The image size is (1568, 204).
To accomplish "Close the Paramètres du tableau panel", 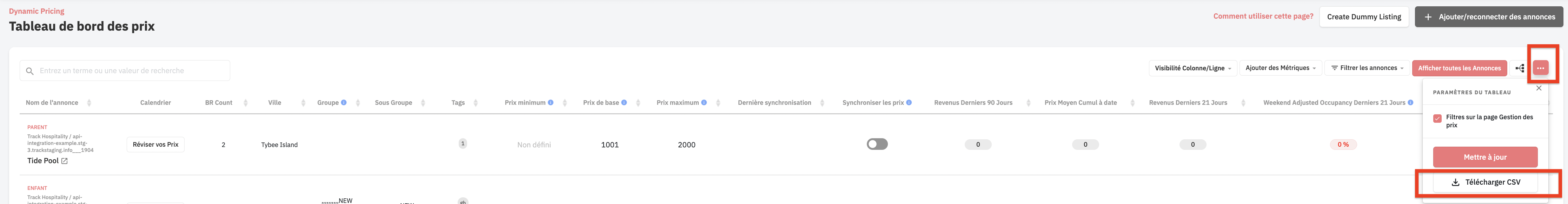I will coord(1539,88).
